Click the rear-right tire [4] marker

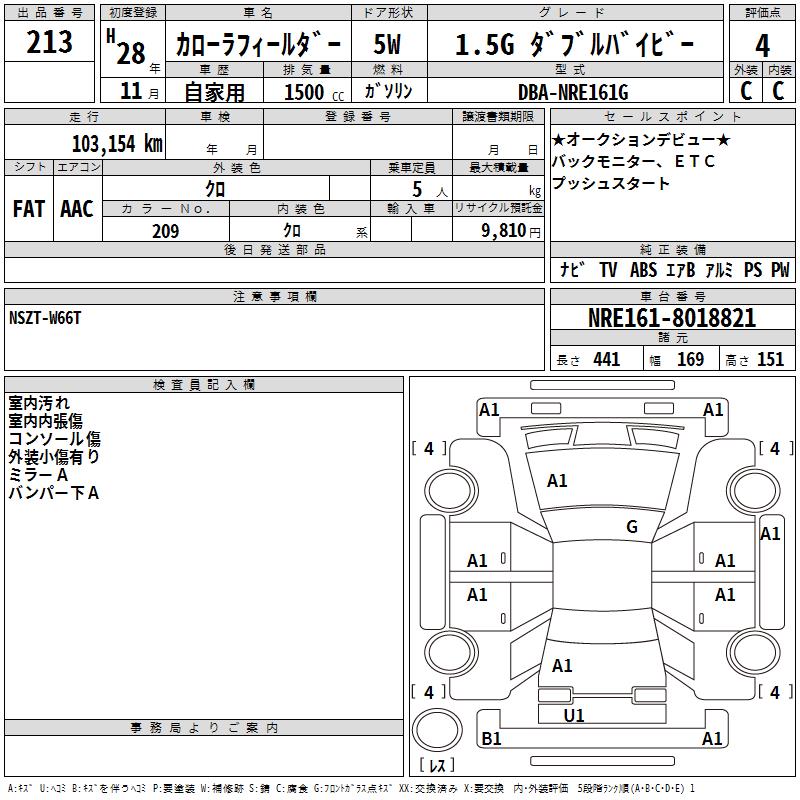(775, 692)
